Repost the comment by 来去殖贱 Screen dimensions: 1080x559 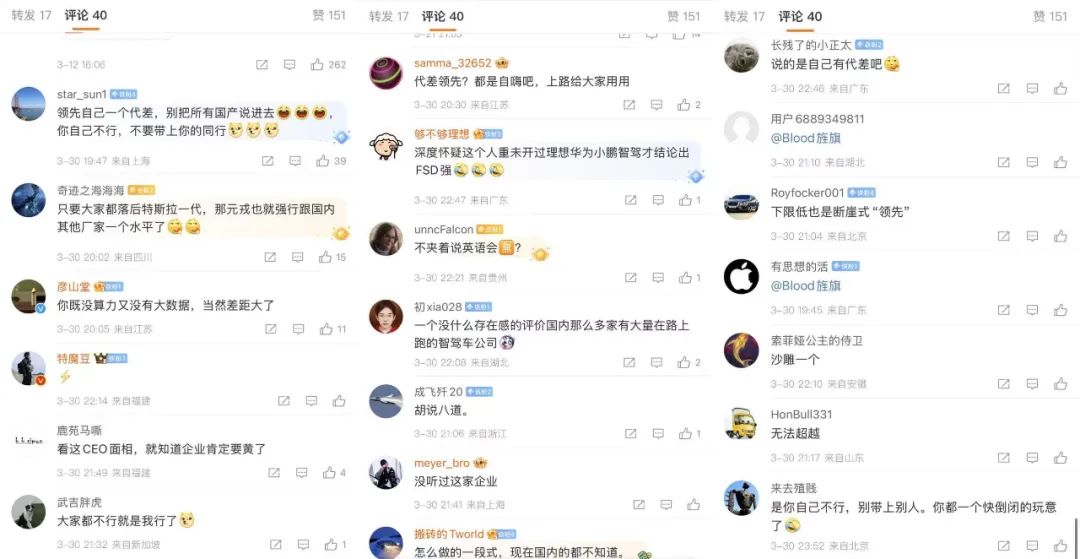point(1004,547)
